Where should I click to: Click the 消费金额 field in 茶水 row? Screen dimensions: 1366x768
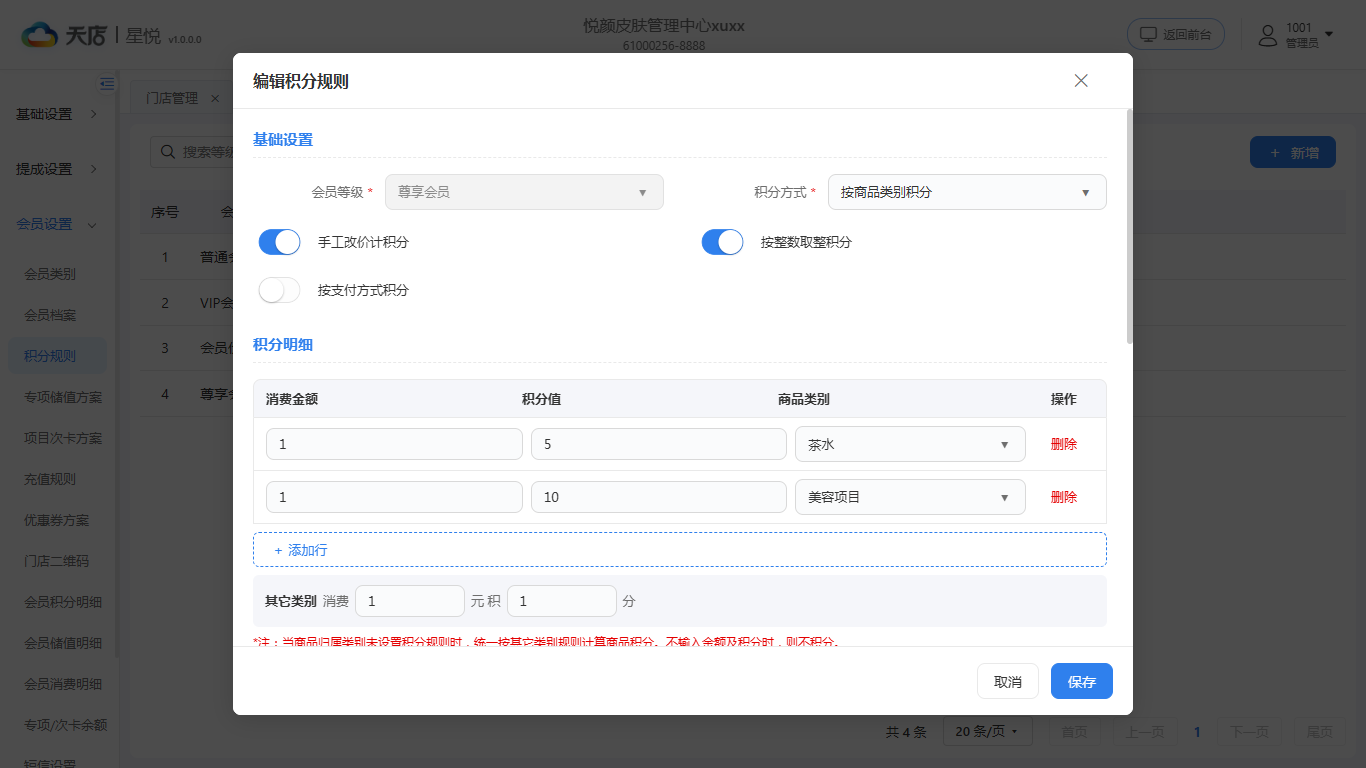(394, 444)
